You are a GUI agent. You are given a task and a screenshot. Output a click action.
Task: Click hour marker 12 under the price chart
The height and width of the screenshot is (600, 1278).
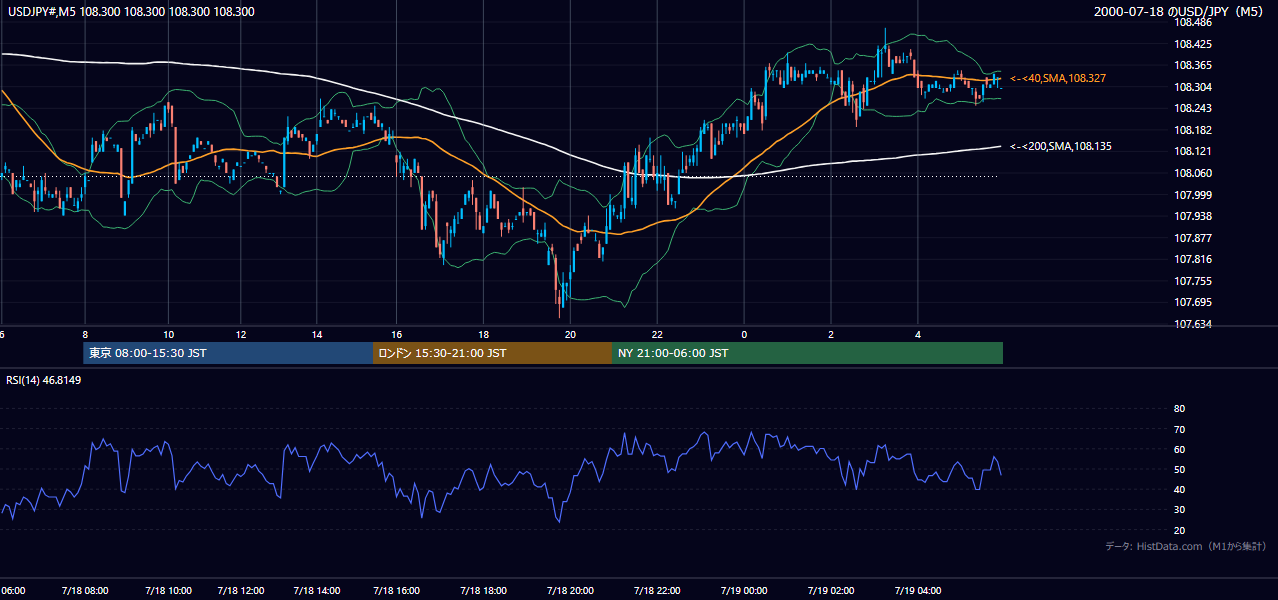coord(241,334)
